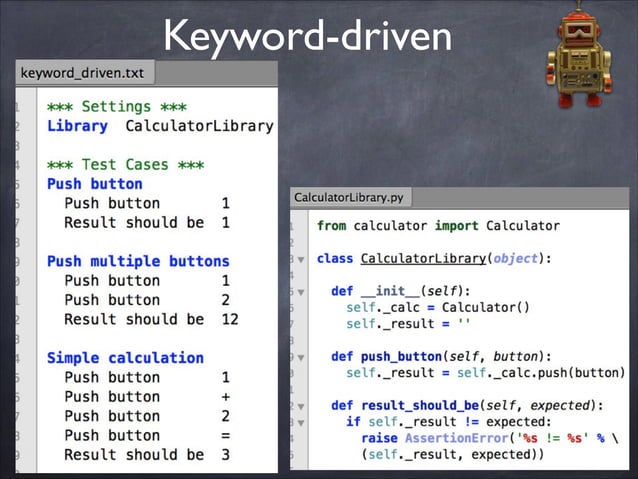Collapse the push_button method fold arrow
Viewport: 638px width, 479px height.
point(301,357)
